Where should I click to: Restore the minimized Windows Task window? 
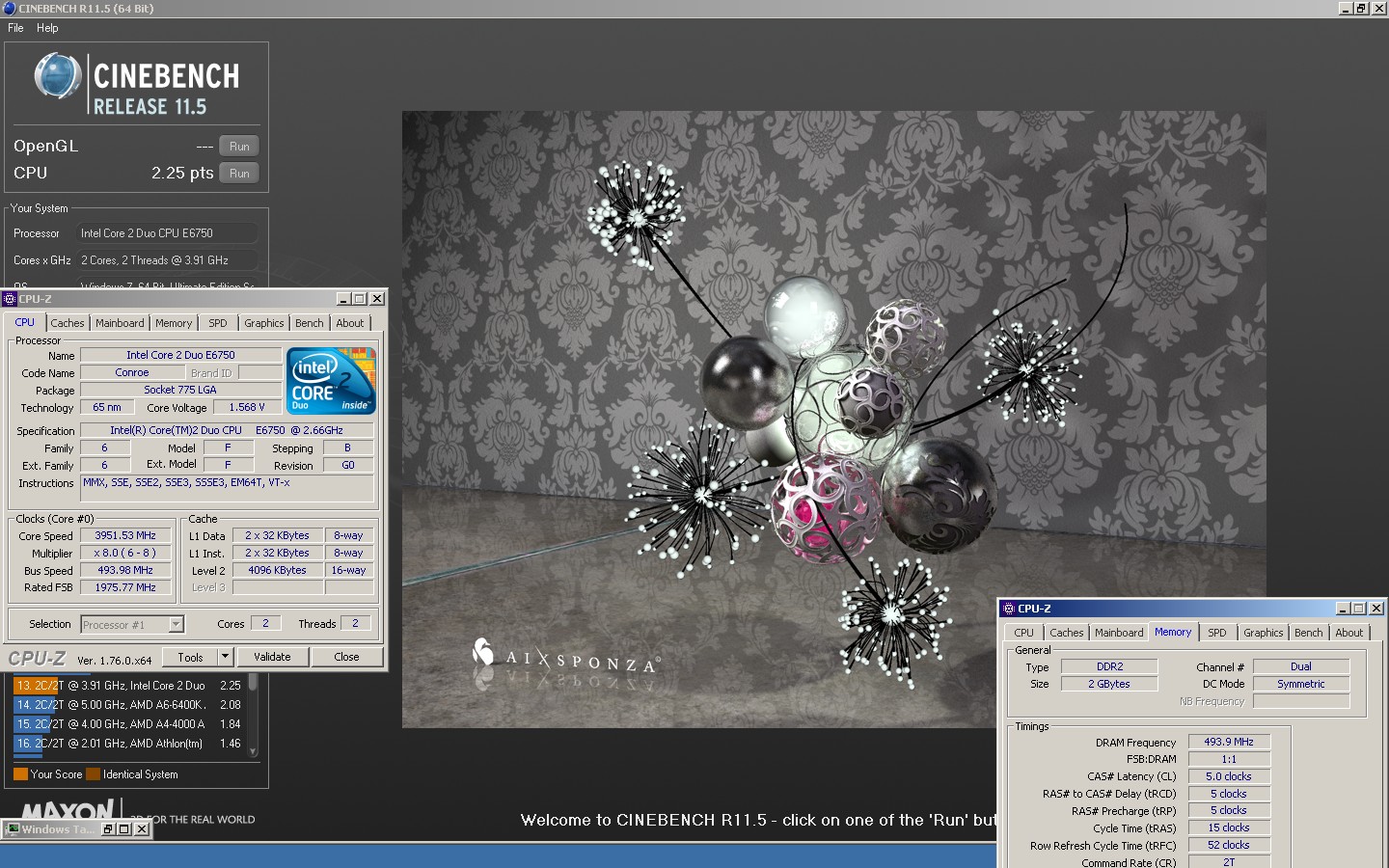pos(107,829)
